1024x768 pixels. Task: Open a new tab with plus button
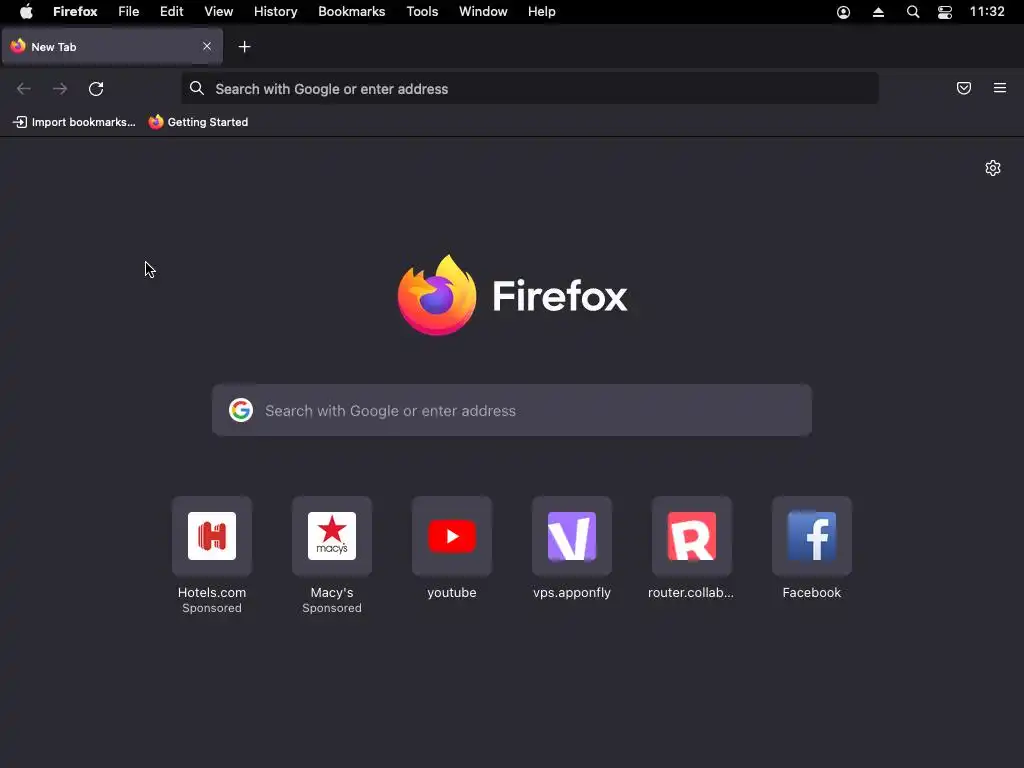pyautogui.click(x=244, y=46)
